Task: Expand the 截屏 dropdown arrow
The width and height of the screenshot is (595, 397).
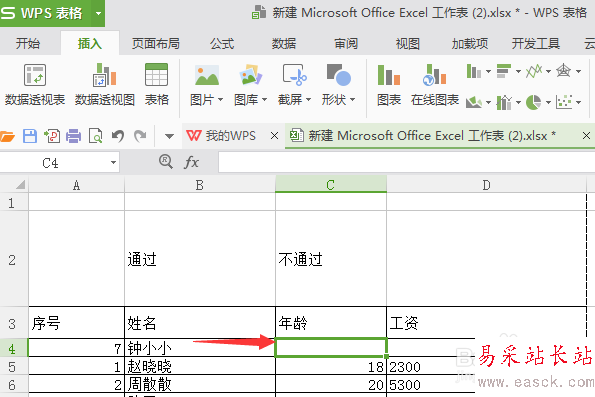Action: coord(309,100)
